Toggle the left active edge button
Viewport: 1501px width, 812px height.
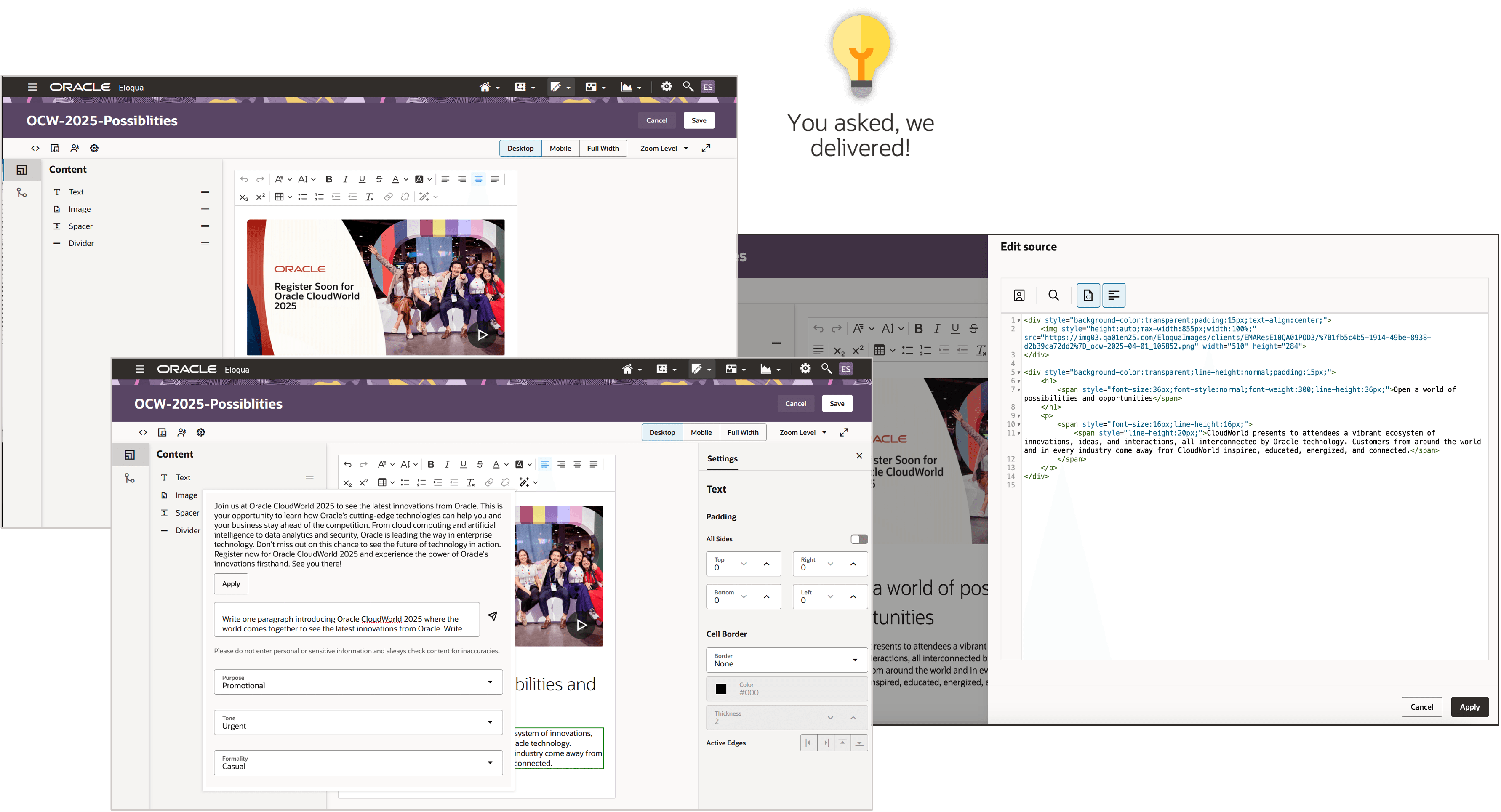[808, 743]
